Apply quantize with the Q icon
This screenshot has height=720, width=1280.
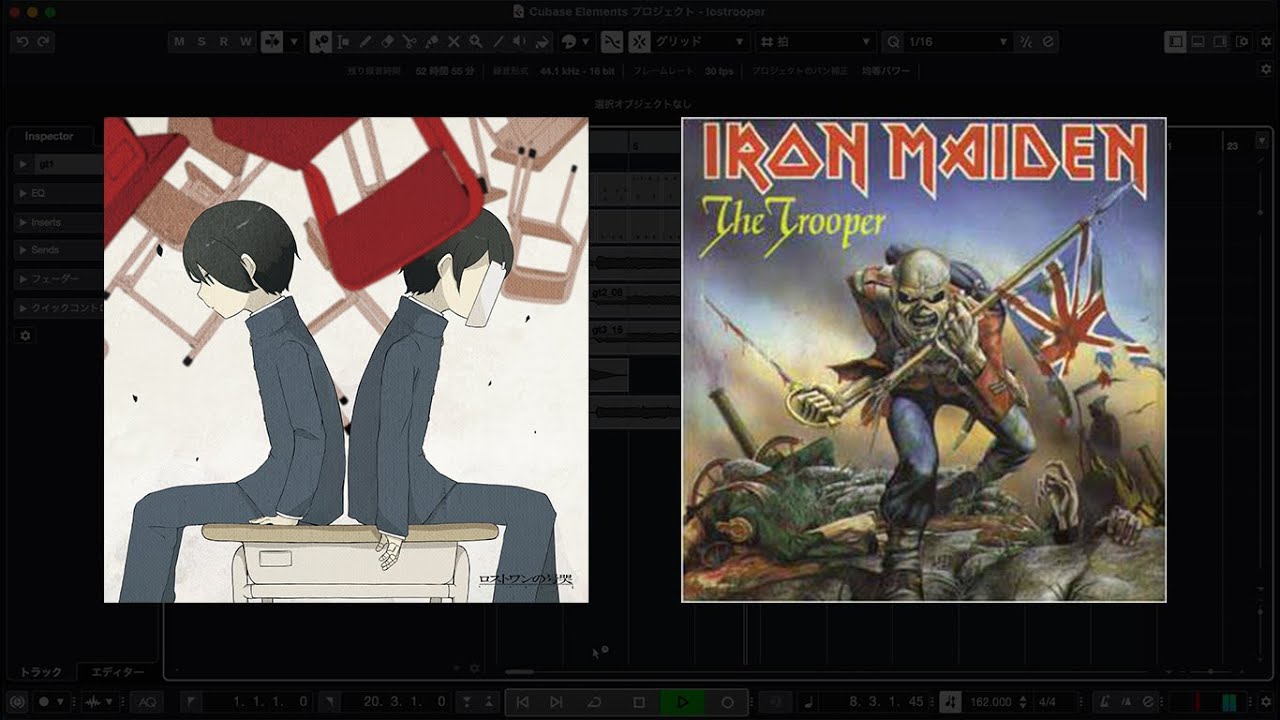pyautogui.click(x=893, y=42)
